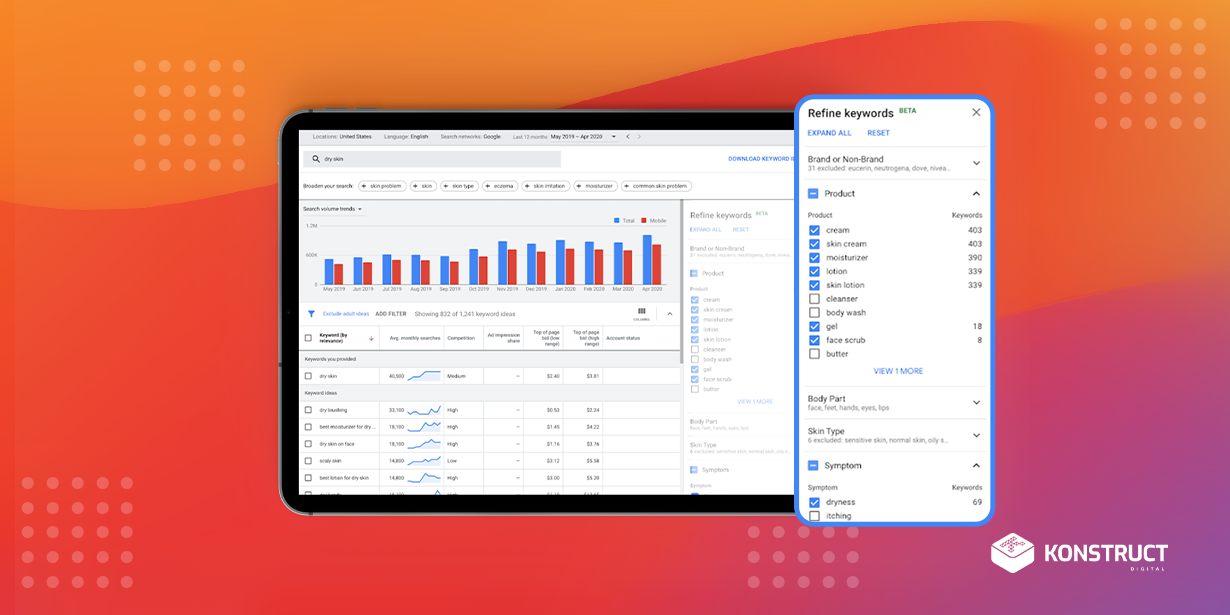Click the blue filter funnel icon
This screenshot has height=615, width=1230.
tap(311, 314)
